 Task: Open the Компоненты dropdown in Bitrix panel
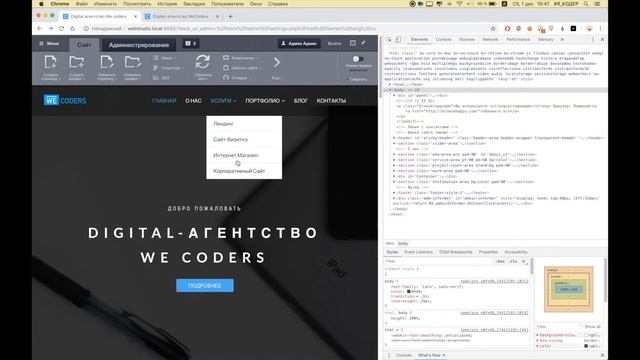coord(241,58)
